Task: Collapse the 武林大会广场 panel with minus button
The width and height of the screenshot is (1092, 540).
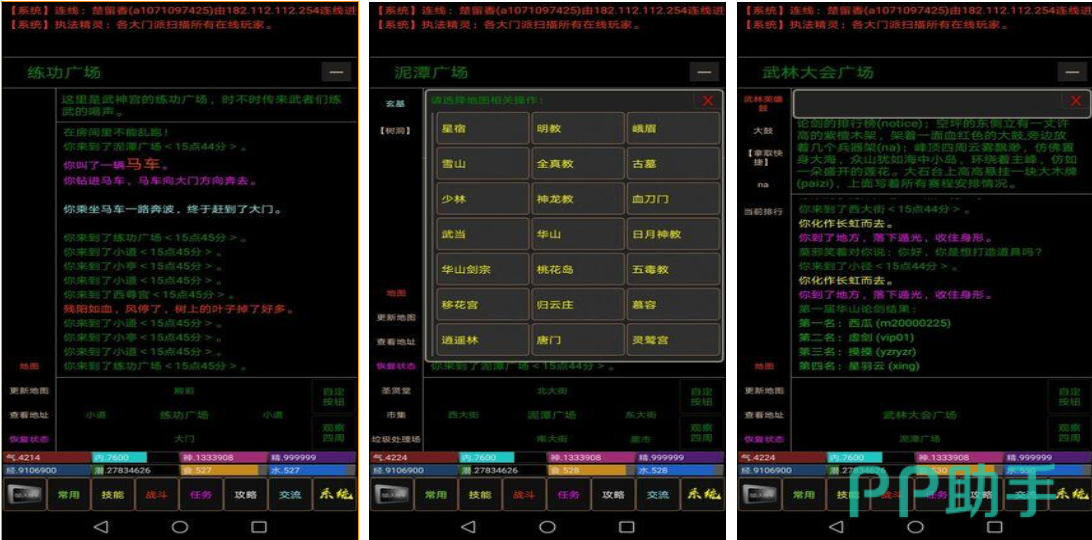Action: (x=1072, y=72)
